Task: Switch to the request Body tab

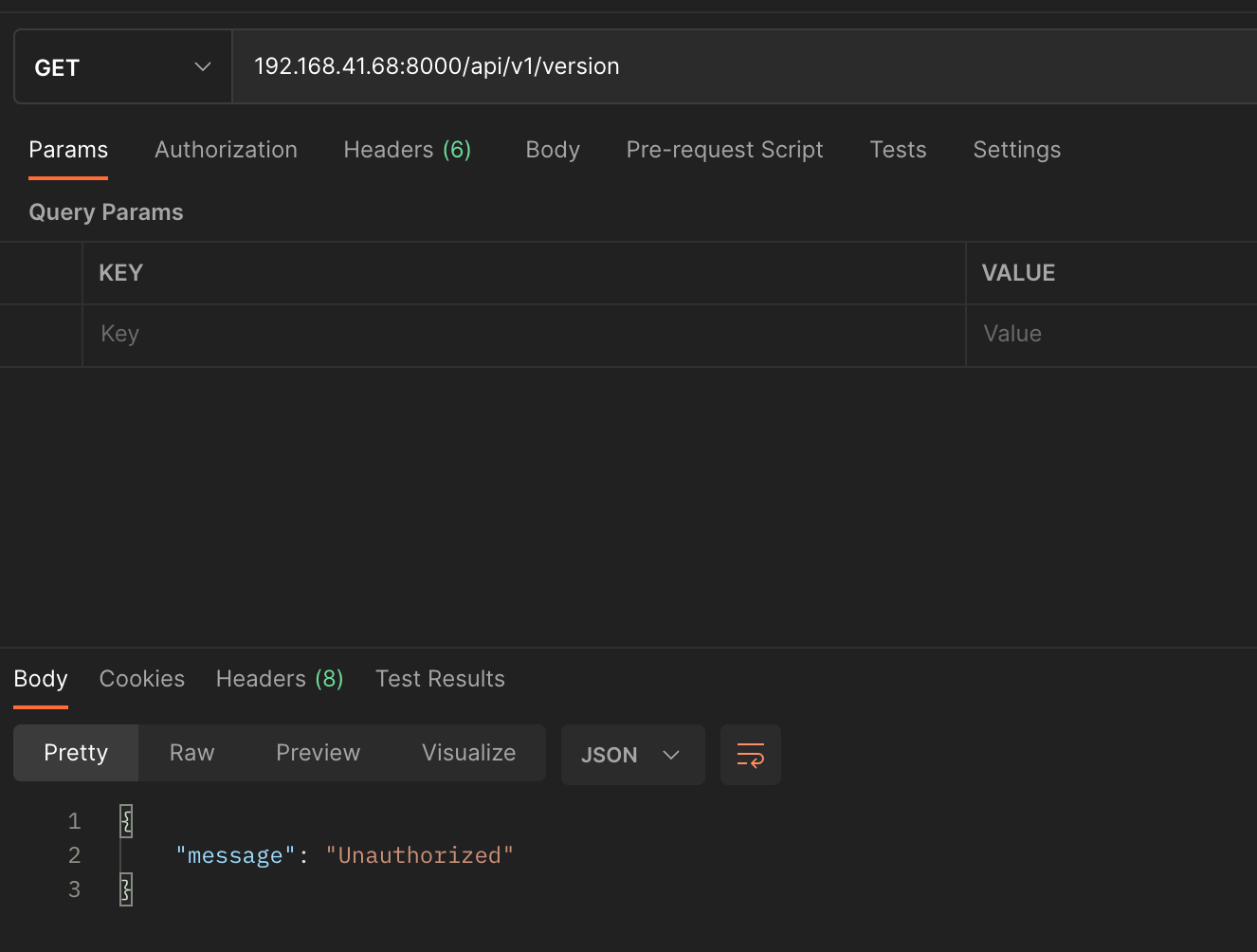Action: (553, 150)
